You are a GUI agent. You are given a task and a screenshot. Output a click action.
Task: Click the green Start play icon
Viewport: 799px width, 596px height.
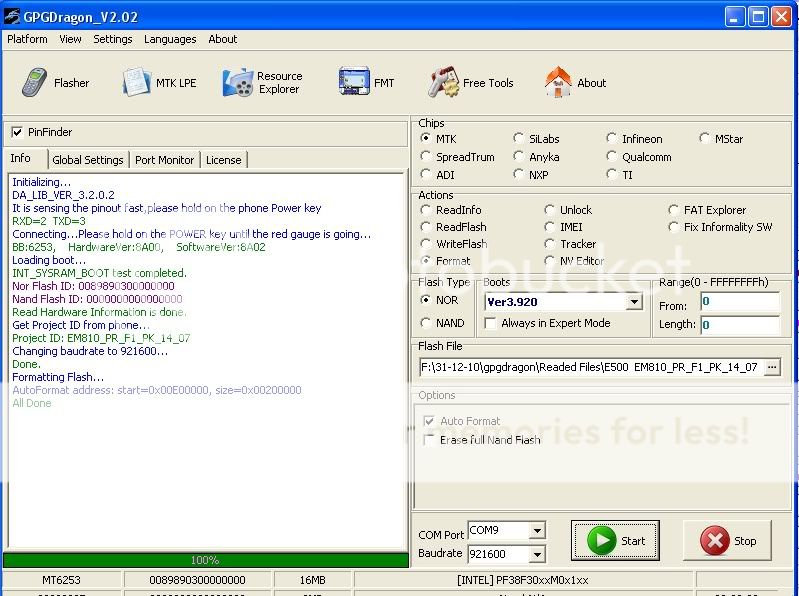(x=601, y=540)
